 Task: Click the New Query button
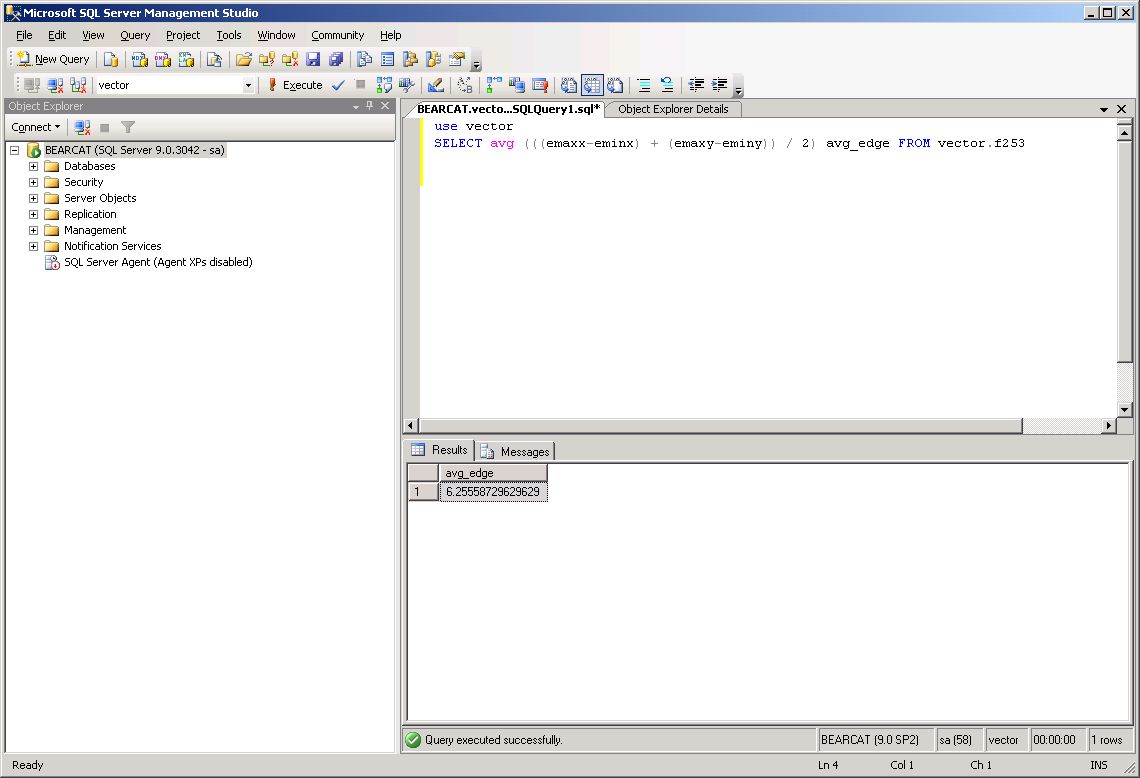[54, 59]
